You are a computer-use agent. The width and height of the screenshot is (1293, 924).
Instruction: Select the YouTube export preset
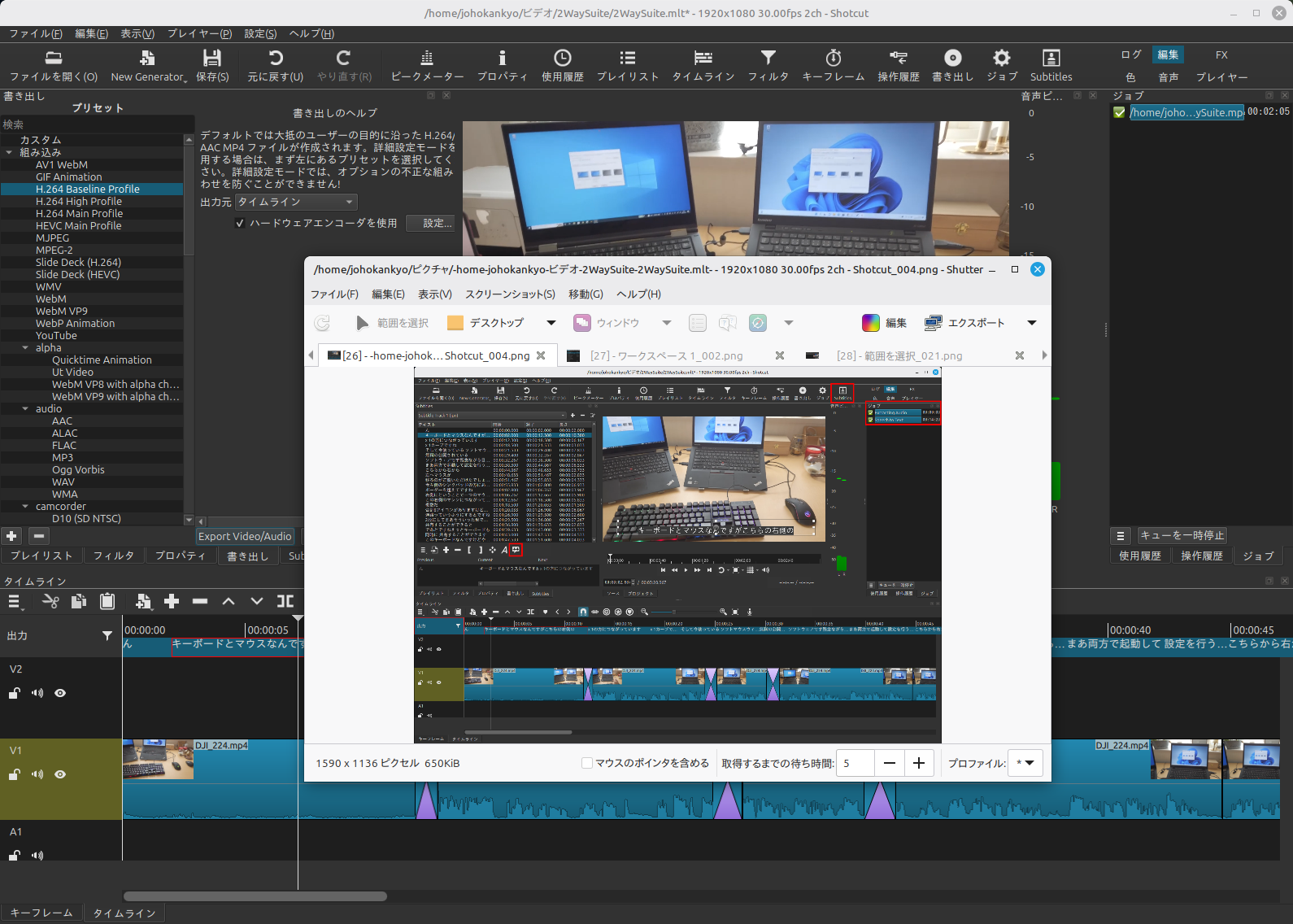coord(56,336)
